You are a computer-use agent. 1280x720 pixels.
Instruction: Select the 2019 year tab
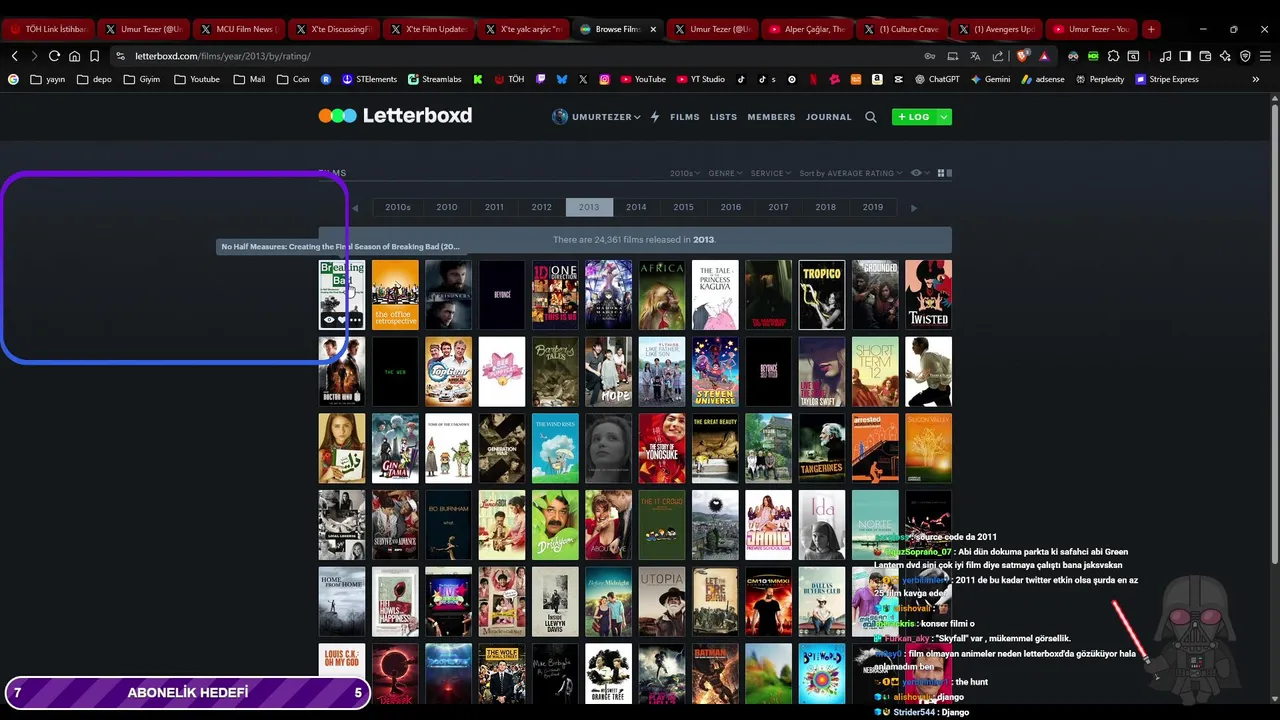pos(873,207)
